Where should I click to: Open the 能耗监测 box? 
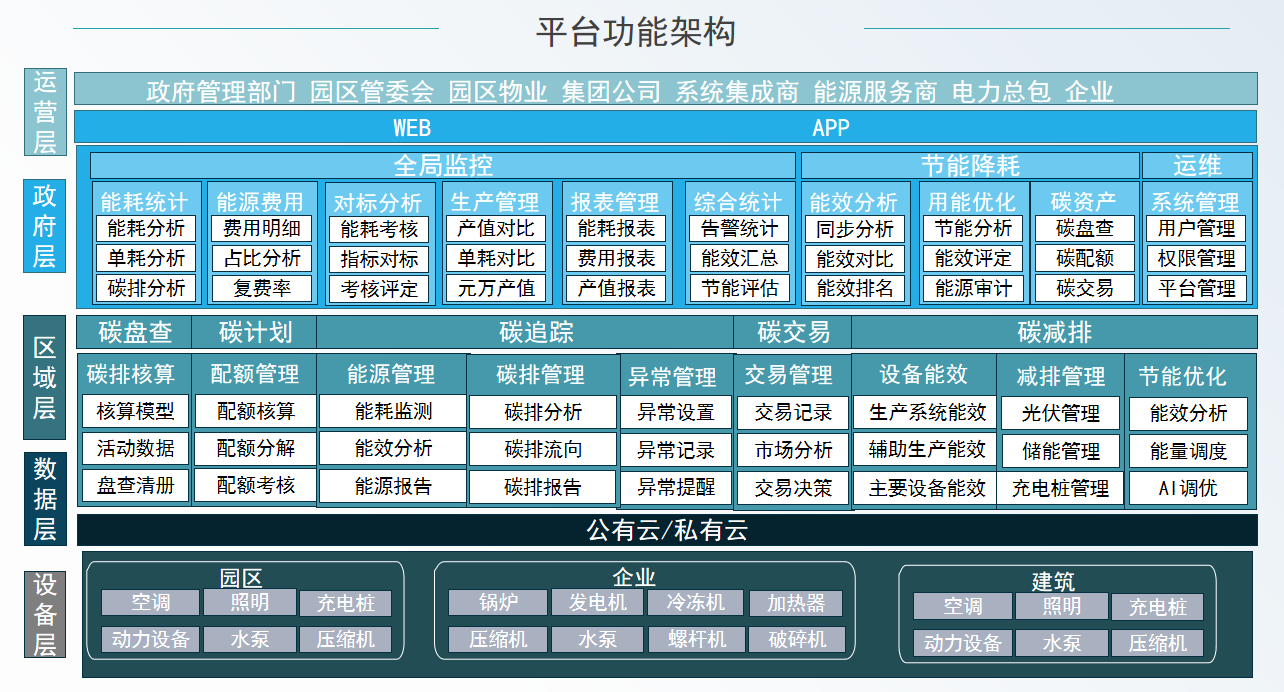click(393, 411)
